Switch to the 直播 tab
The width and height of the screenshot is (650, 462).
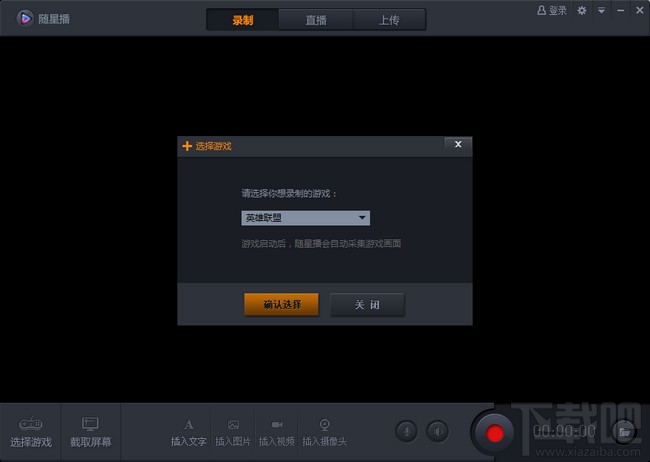315,19
